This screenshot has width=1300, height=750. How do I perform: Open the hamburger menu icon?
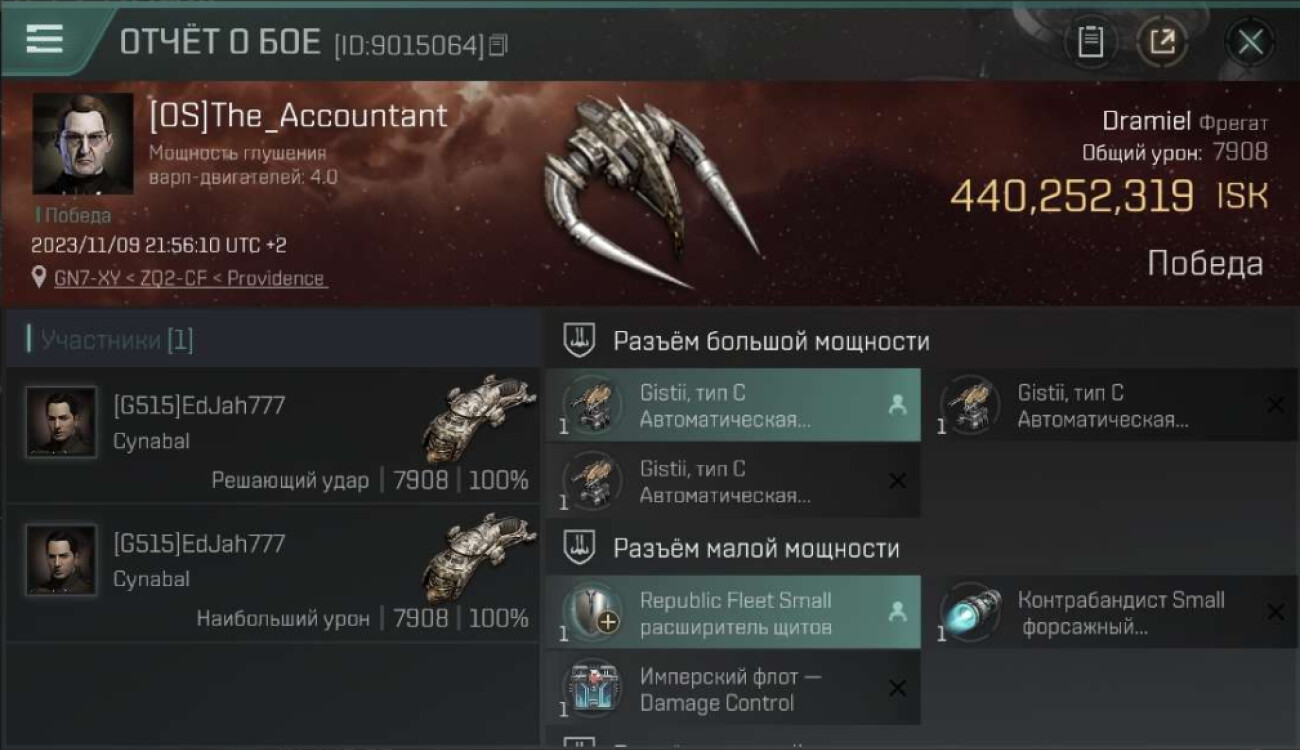[44, 39]
